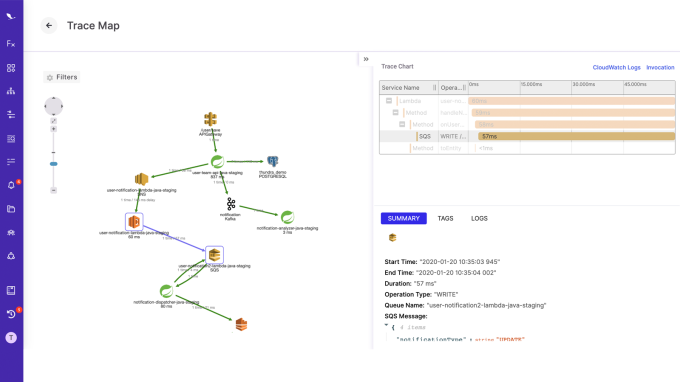This screenshot has height=382, width=680.
Task: Open the CloudWatch Logs link
Action: point(616,68)
